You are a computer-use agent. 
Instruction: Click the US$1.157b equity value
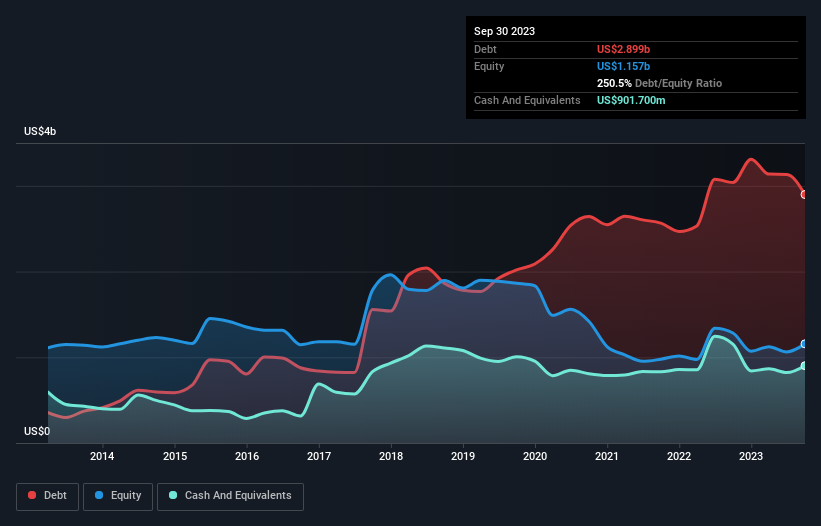click(x=623, y=66)
